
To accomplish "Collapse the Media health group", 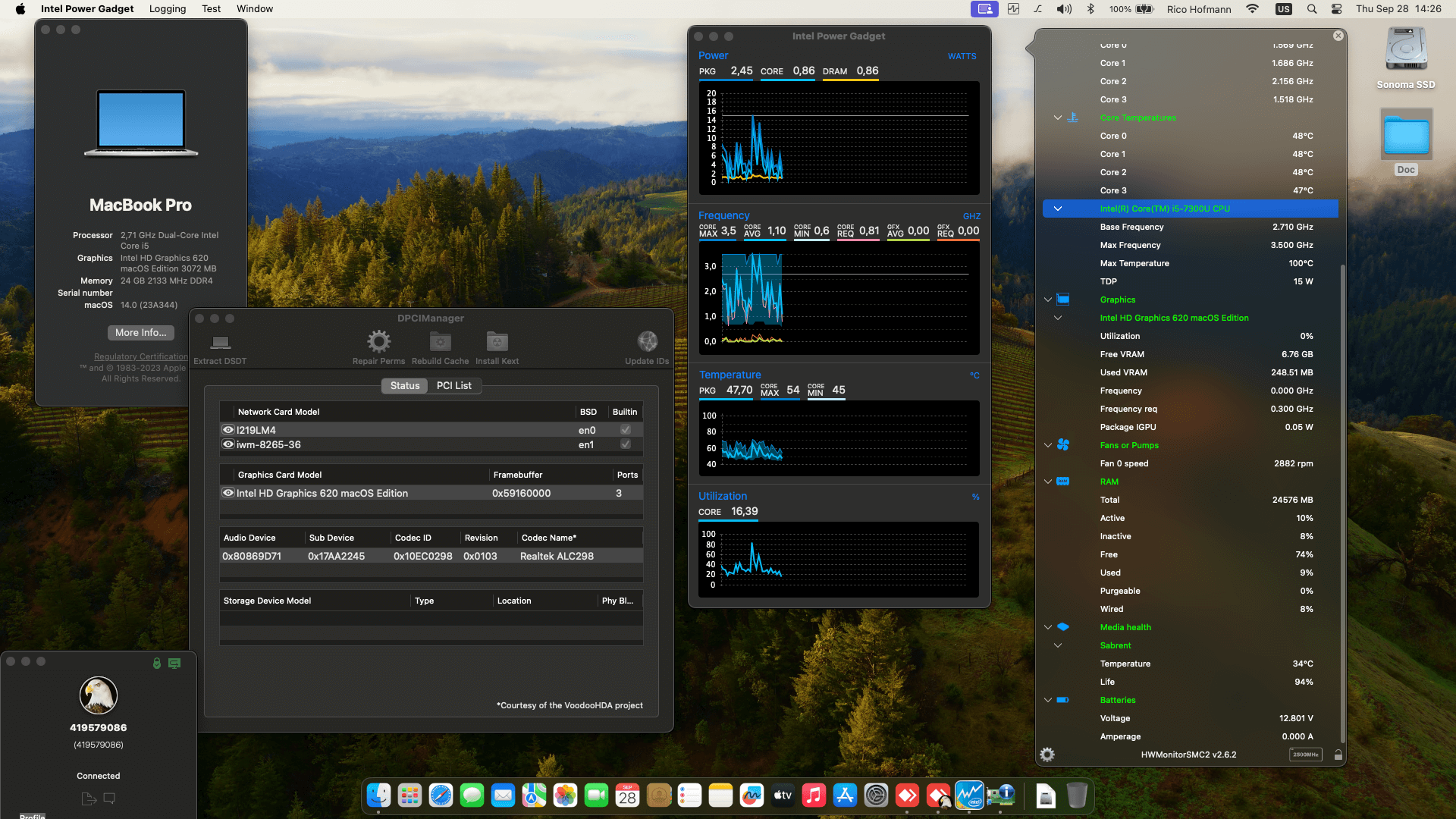I will click(1048, 627).
